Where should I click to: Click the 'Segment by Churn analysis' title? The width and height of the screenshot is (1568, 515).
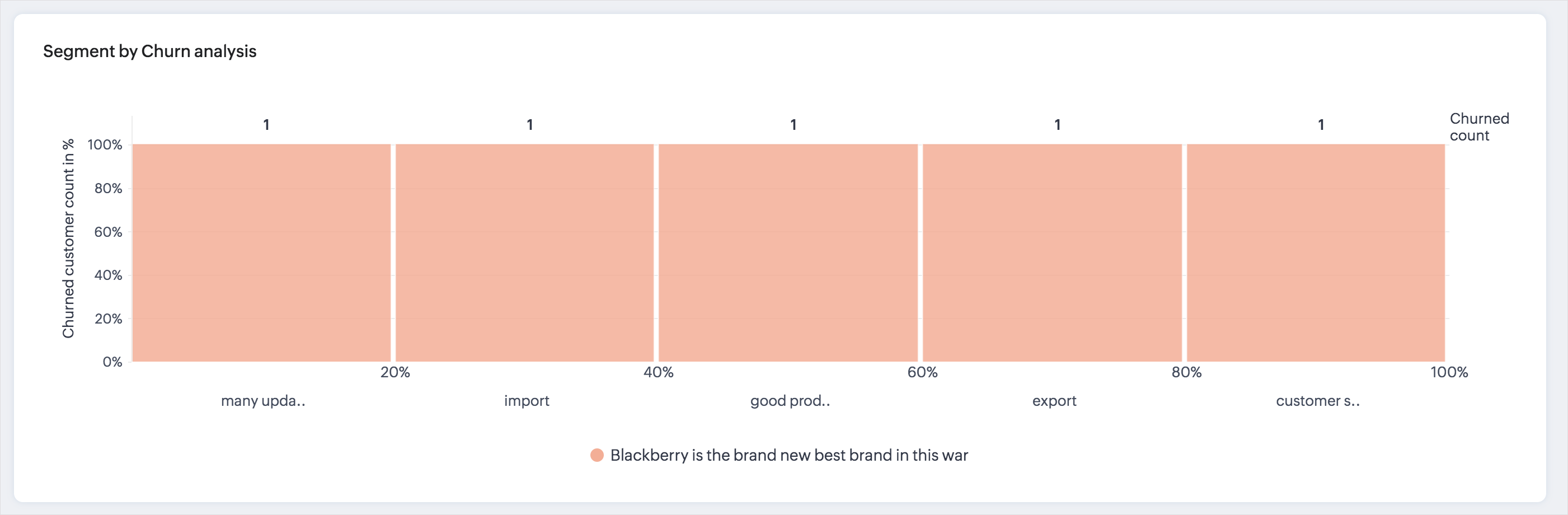click(150, 51)
